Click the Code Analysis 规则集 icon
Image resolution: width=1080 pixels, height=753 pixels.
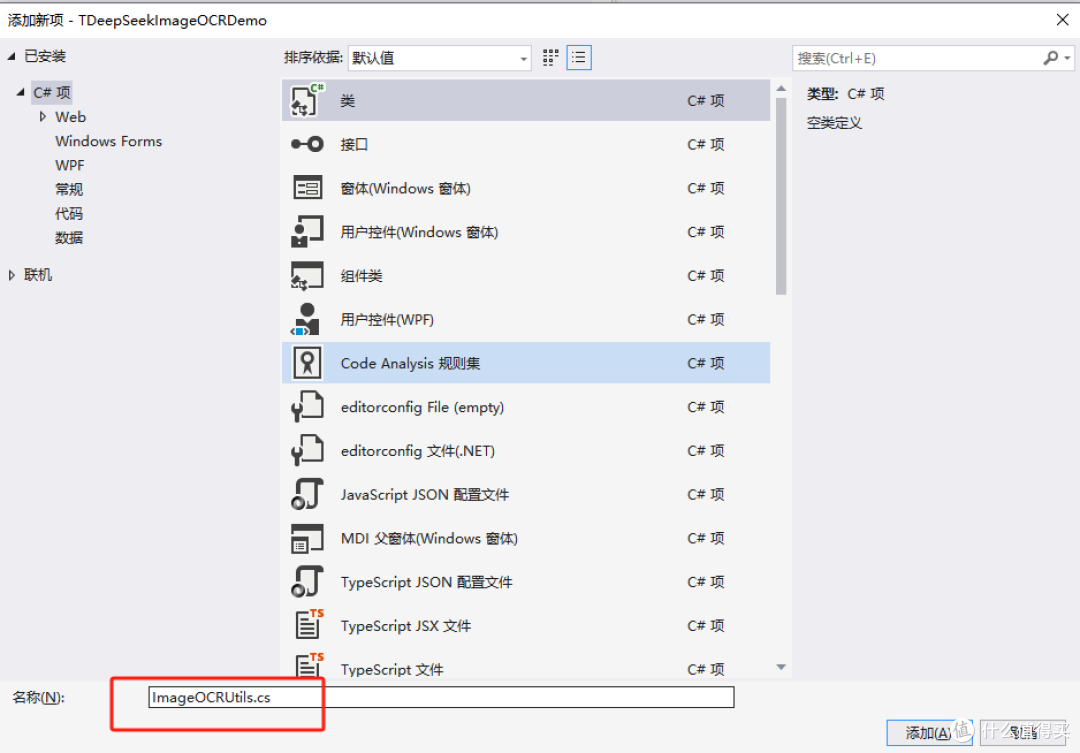[x=307, y=362]
